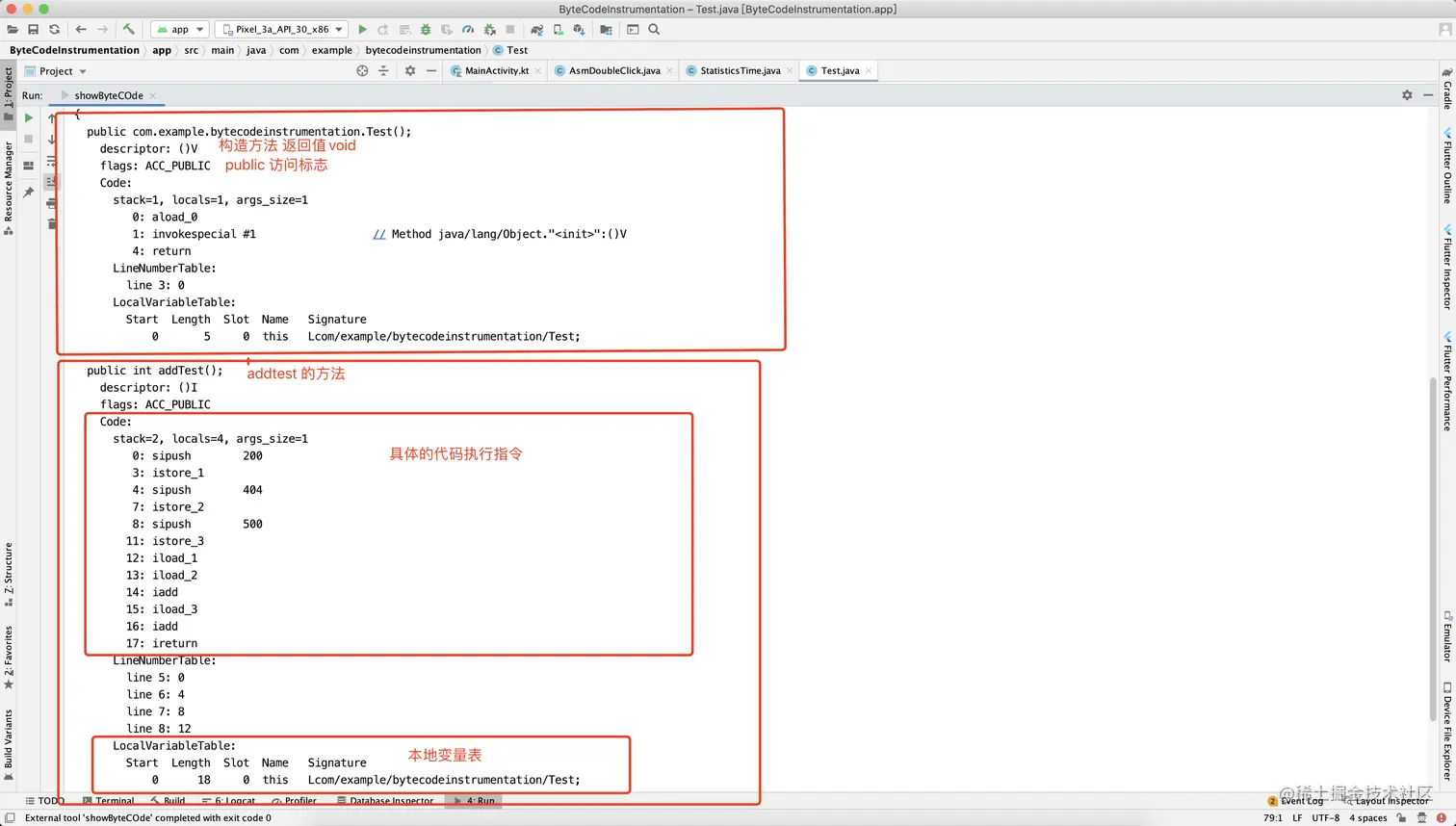
Task: Open the app run configuration dropdown
Action: point(180,30)
